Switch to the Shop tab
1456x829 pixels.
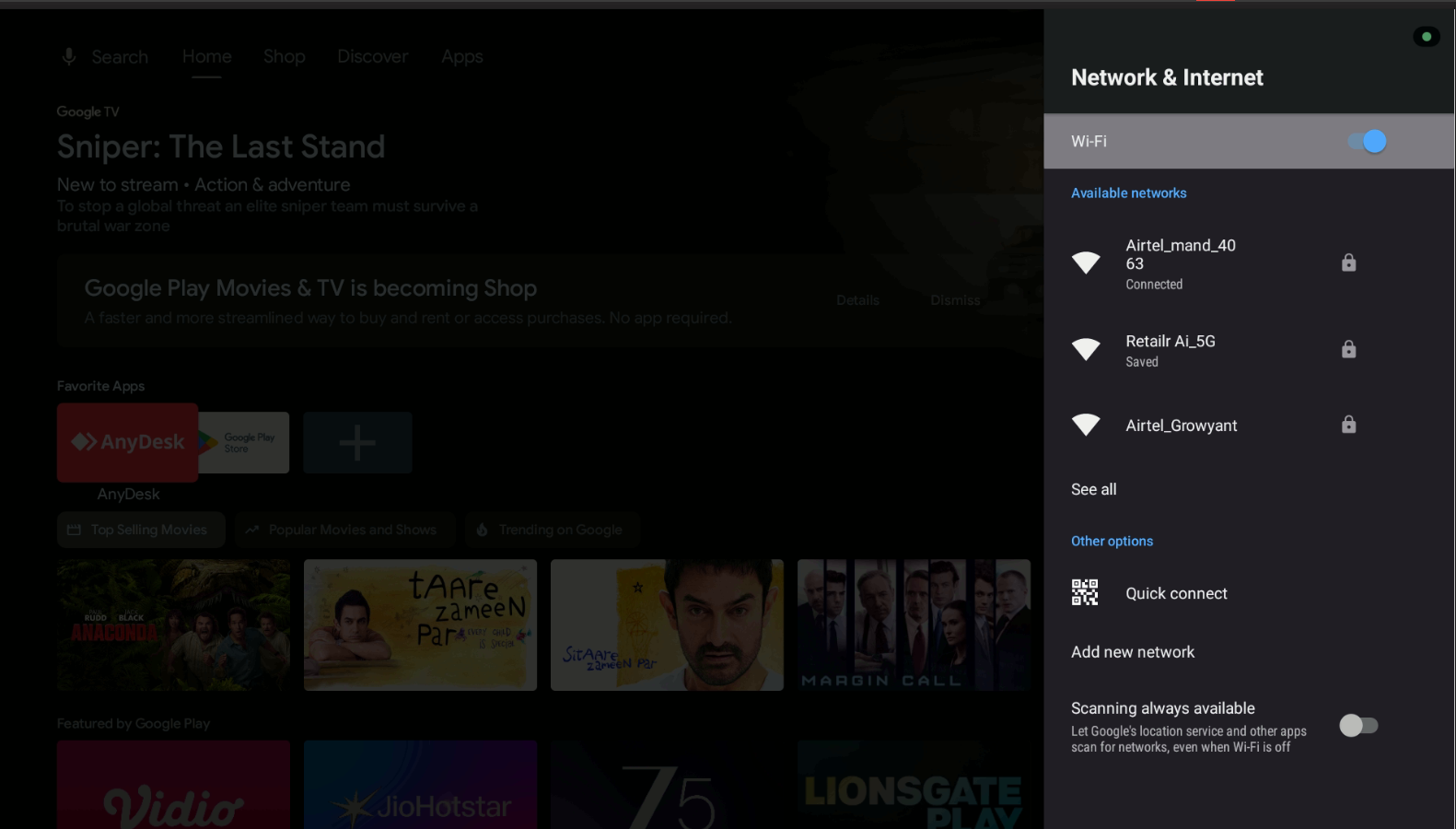coord(284,57)
